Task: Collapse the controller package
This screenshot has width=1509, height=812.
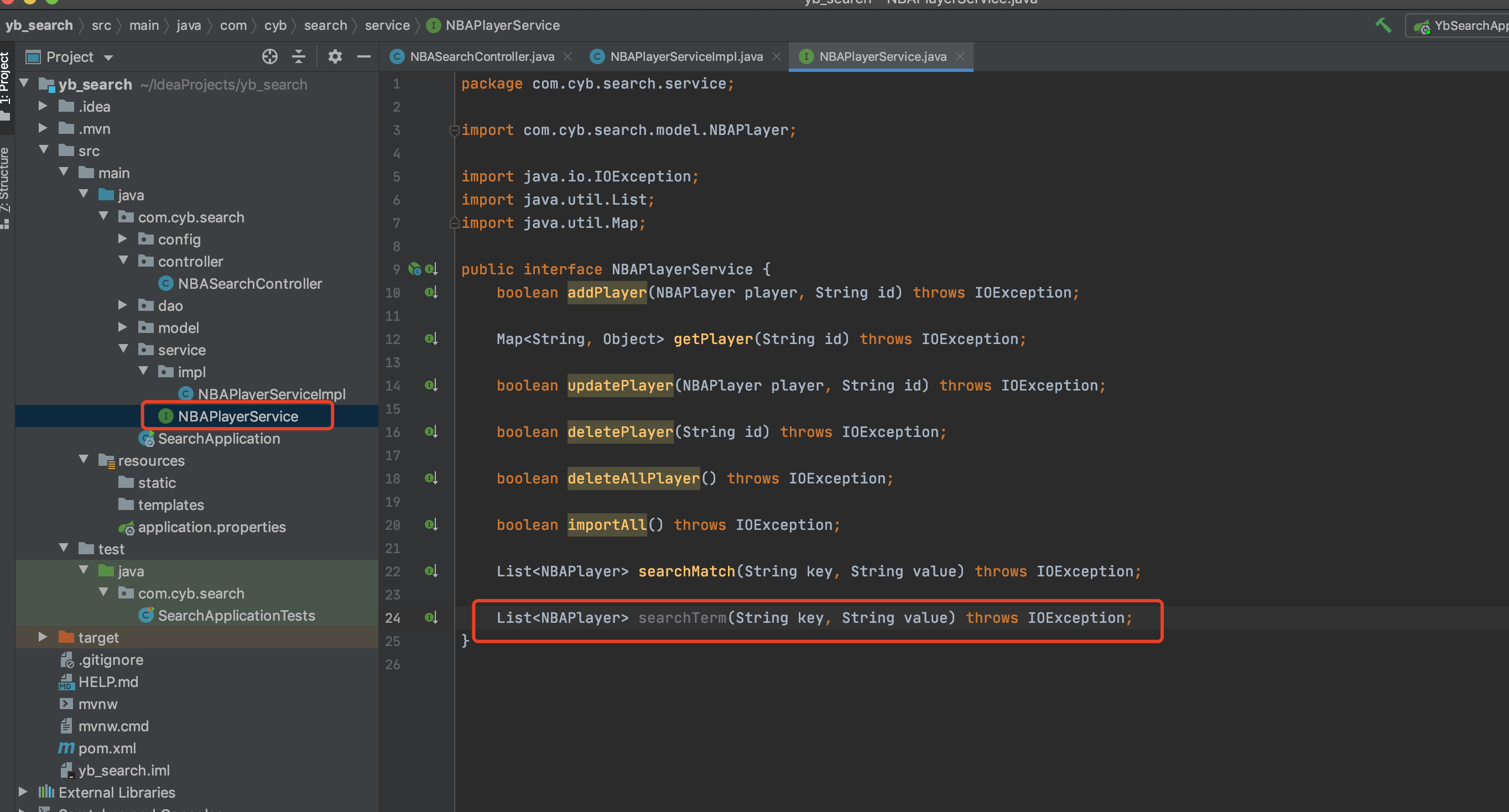Action: 123,261
